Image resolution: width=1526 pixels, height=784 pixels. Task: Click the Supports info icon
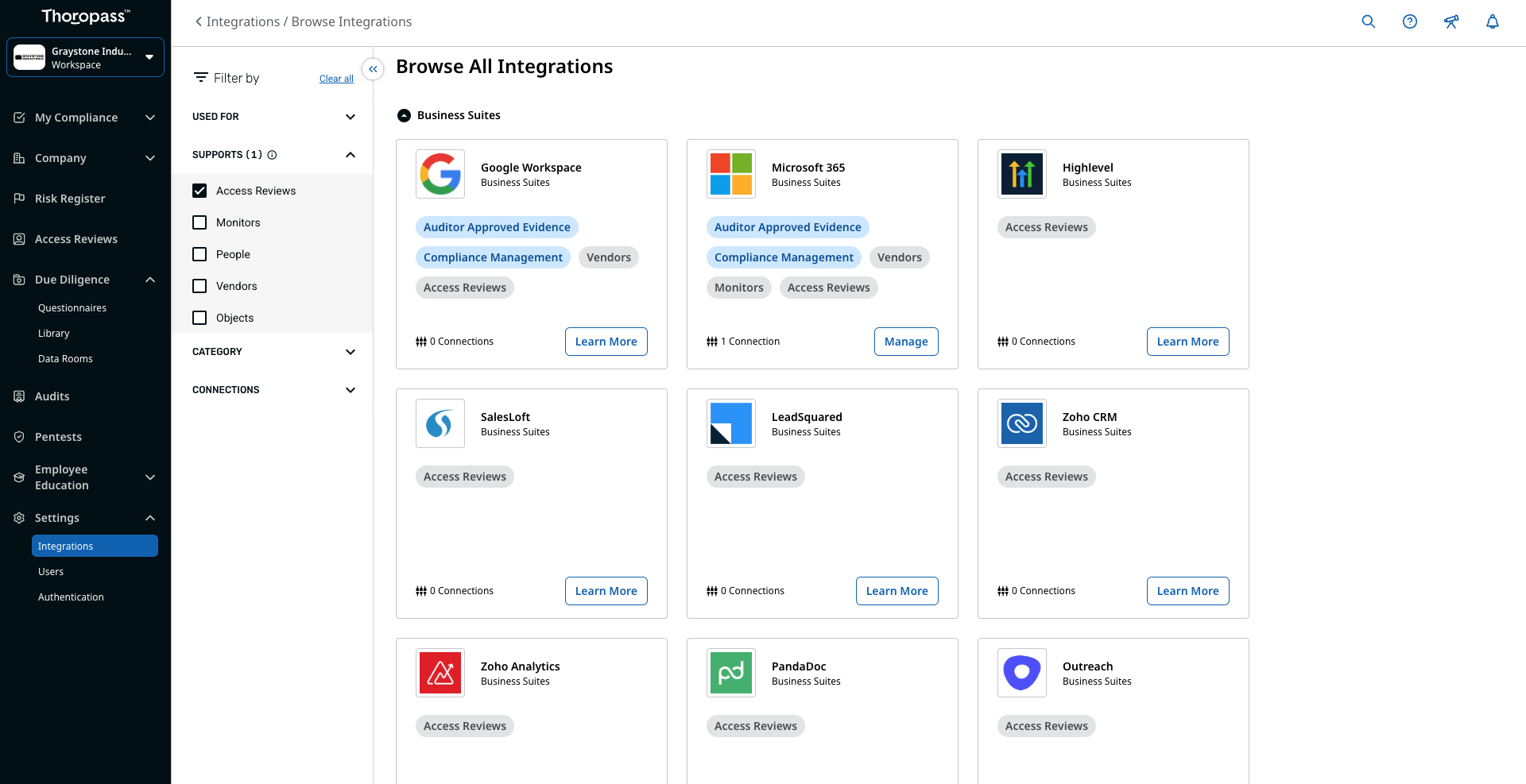coord(272,155)
